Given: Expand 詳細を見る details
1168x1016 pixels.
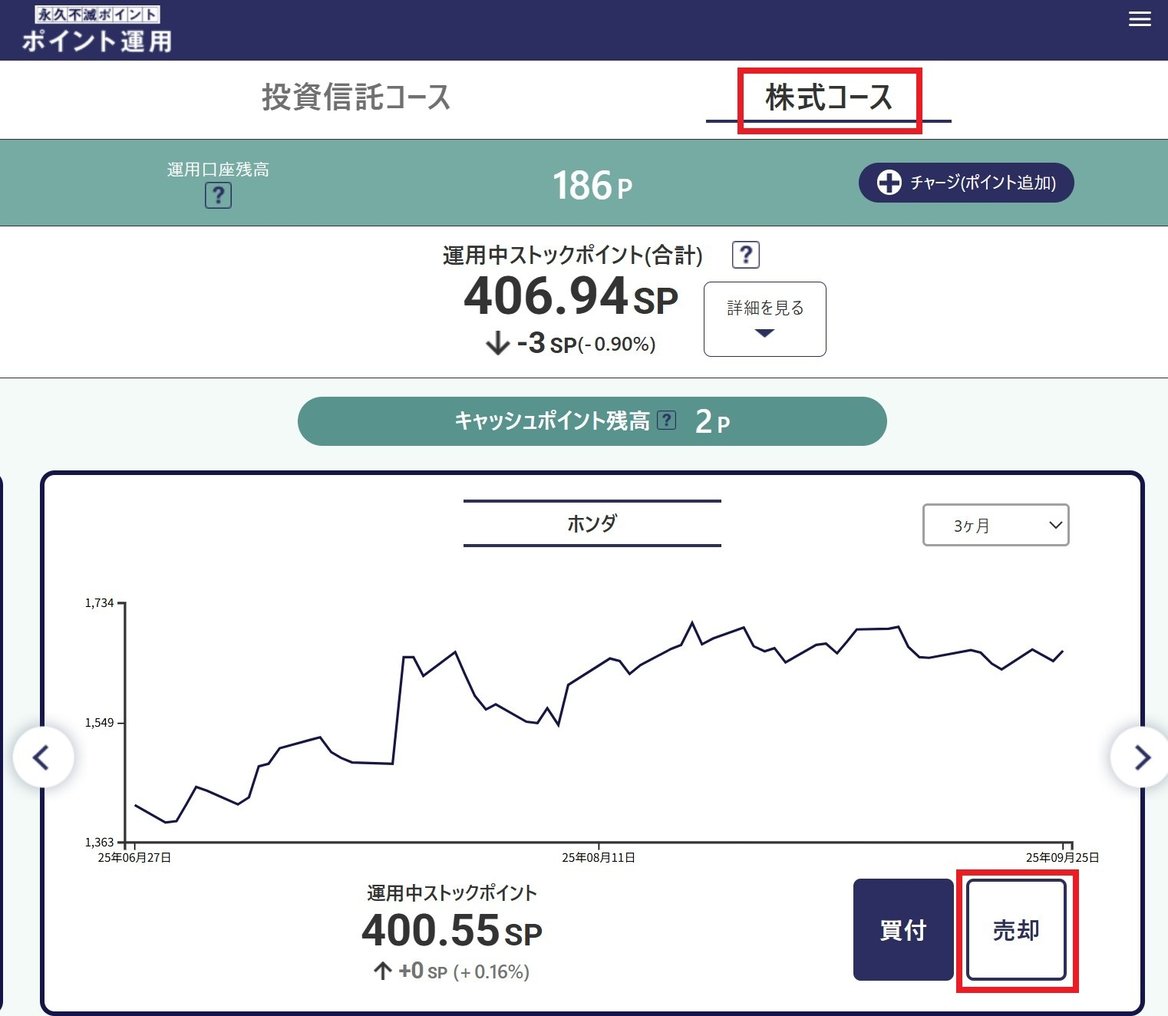Looking at the screenshot, I should pyautogui.click(x=765, y=319).
